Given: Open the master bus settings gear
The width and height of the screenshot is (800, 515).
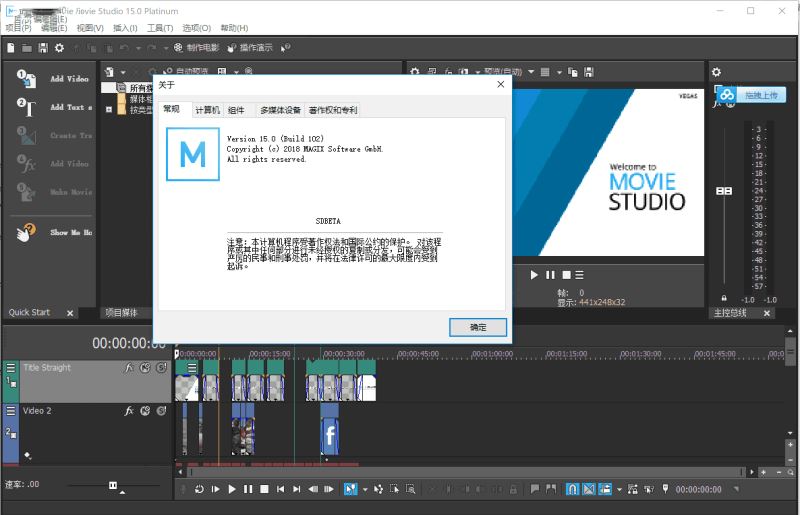Looking at the screenshot, I should point(716,72).
